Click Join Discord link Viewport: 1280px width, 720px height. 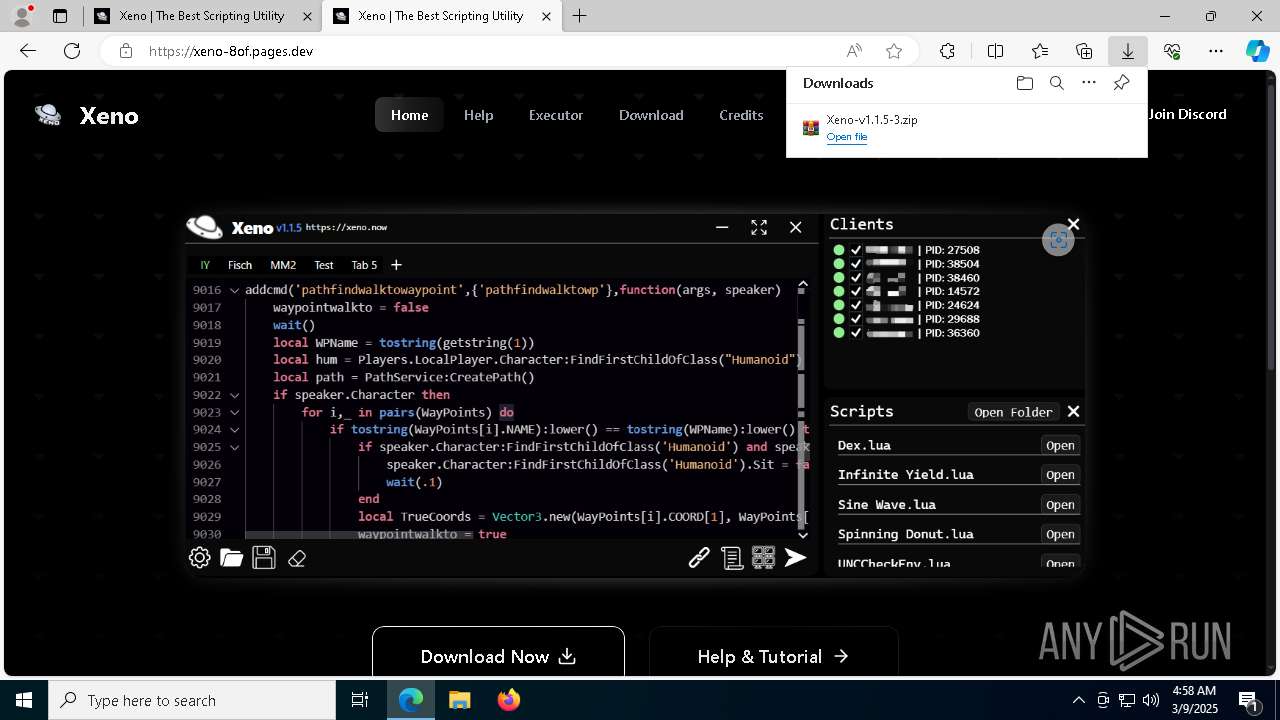[1187, 114]
